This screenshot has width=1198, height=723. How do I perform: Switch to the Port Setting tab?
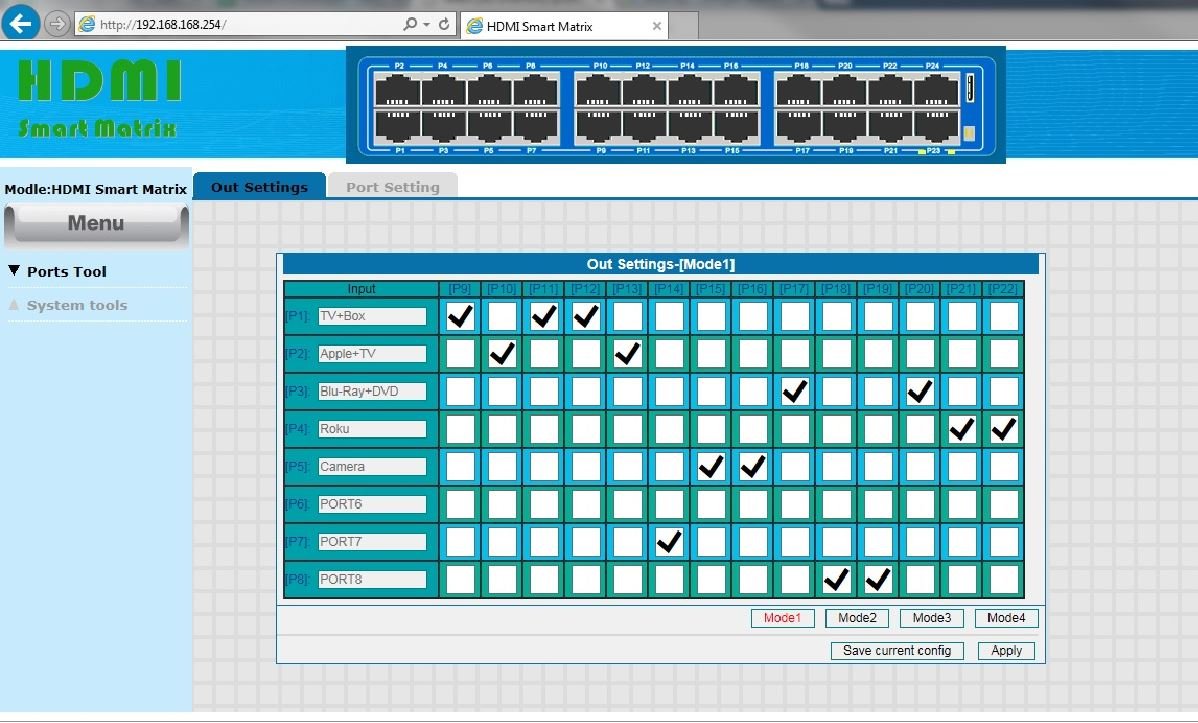(x=392, y=187)
